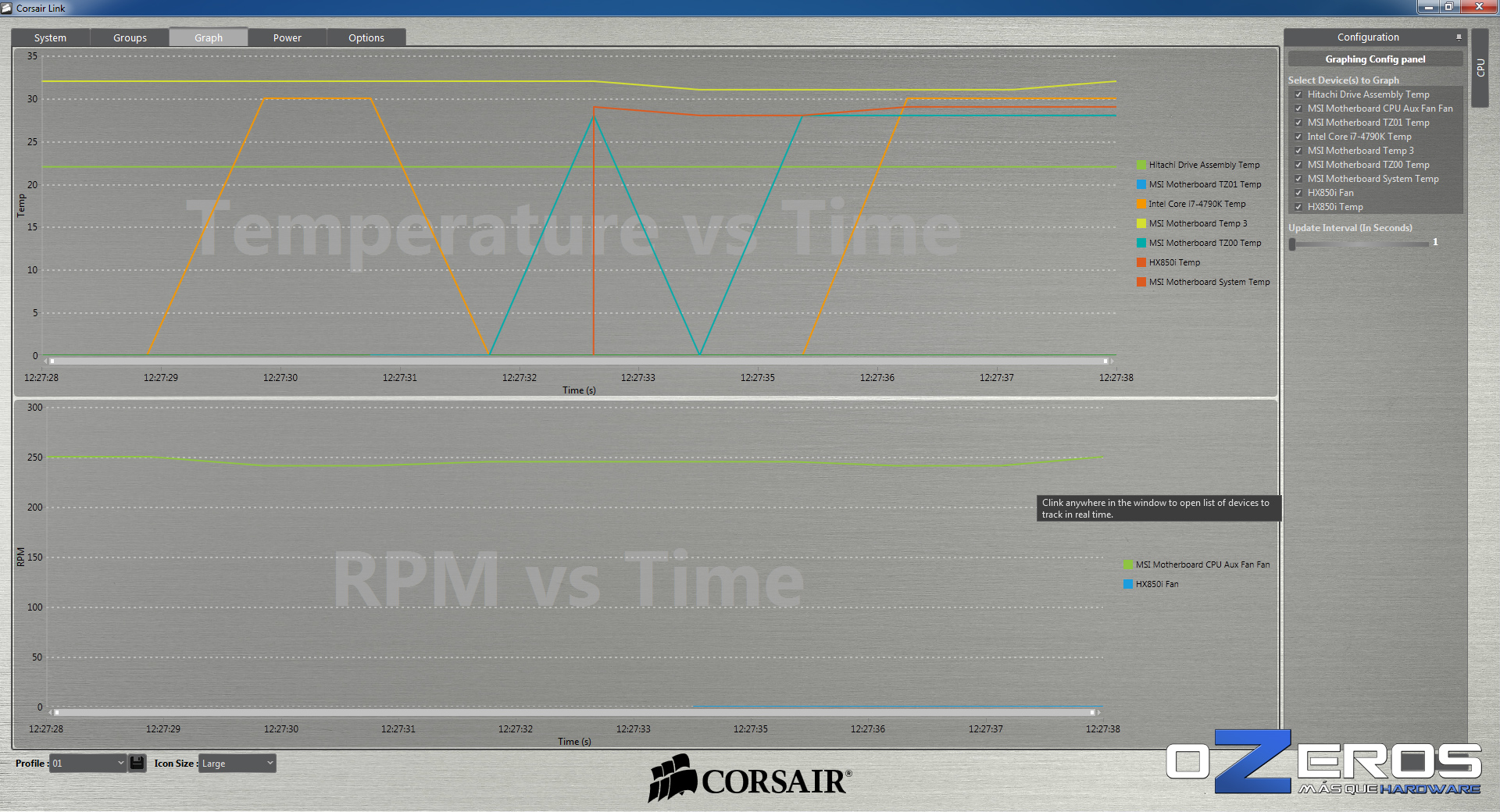Open the Profile dropdown showing 01
1500x812 pixels.
88,763
